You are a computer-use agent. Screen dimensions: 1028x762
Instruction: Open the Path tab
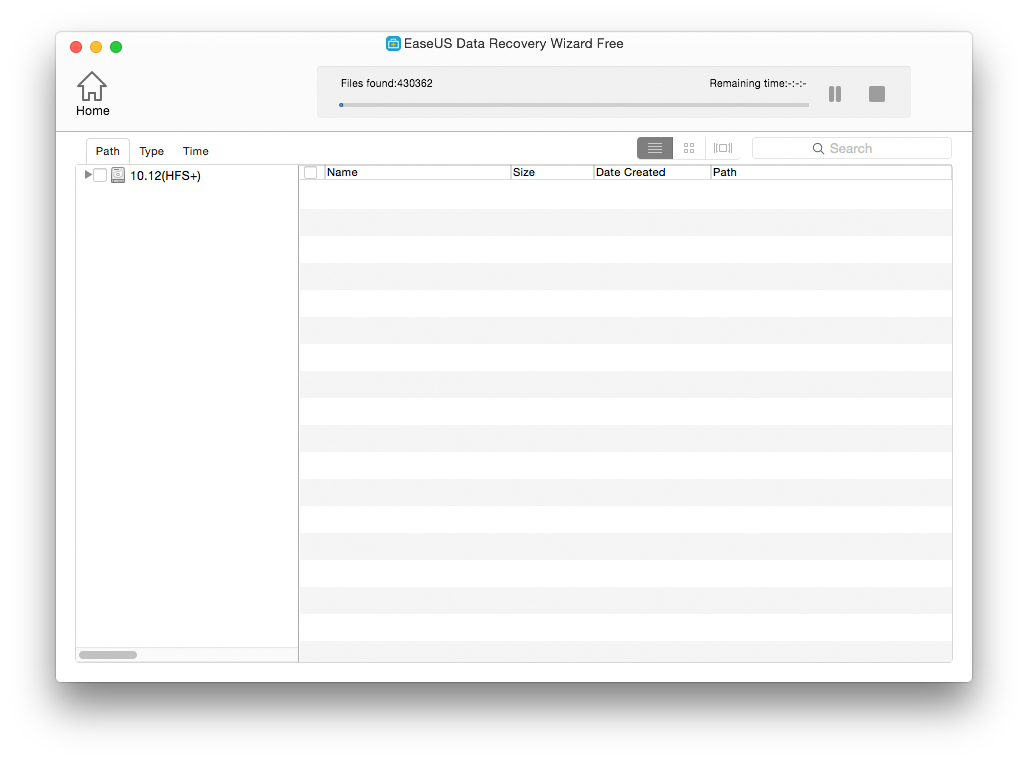(108, 151)
